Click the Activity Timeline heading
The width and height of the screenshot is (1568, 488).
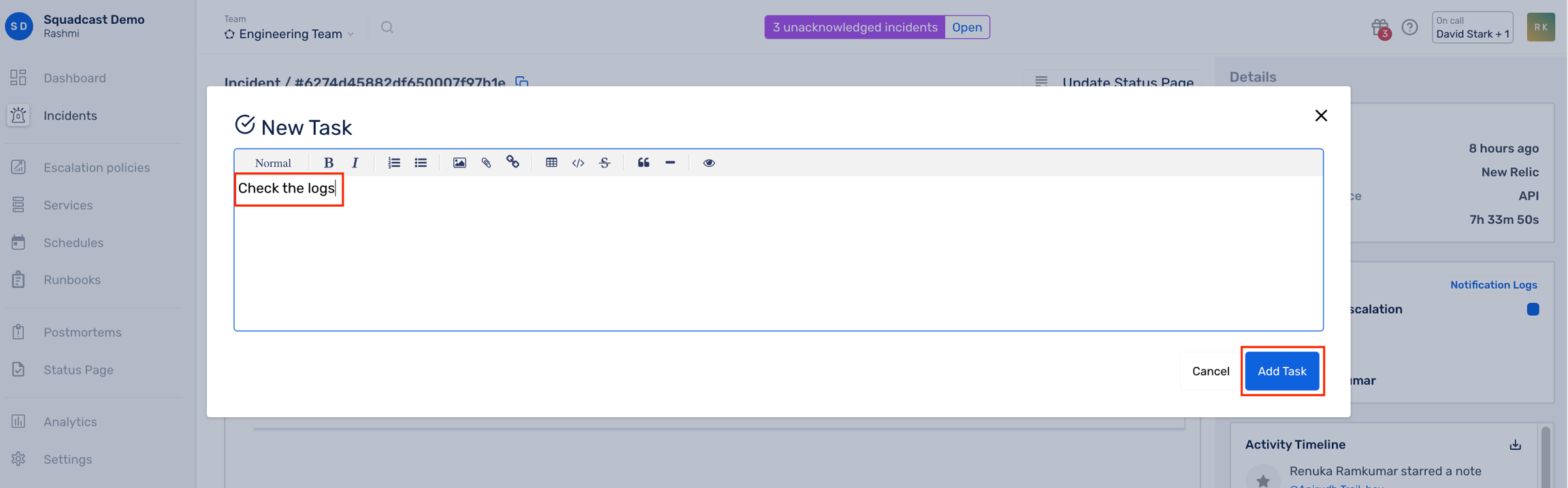coord(1295,444)
